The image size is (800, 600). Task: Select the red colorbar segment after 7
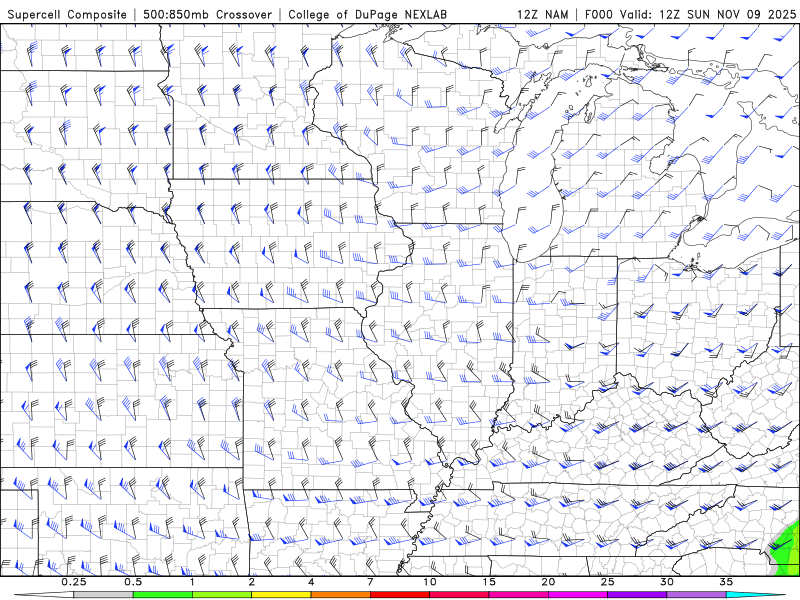tap(400, 595)
